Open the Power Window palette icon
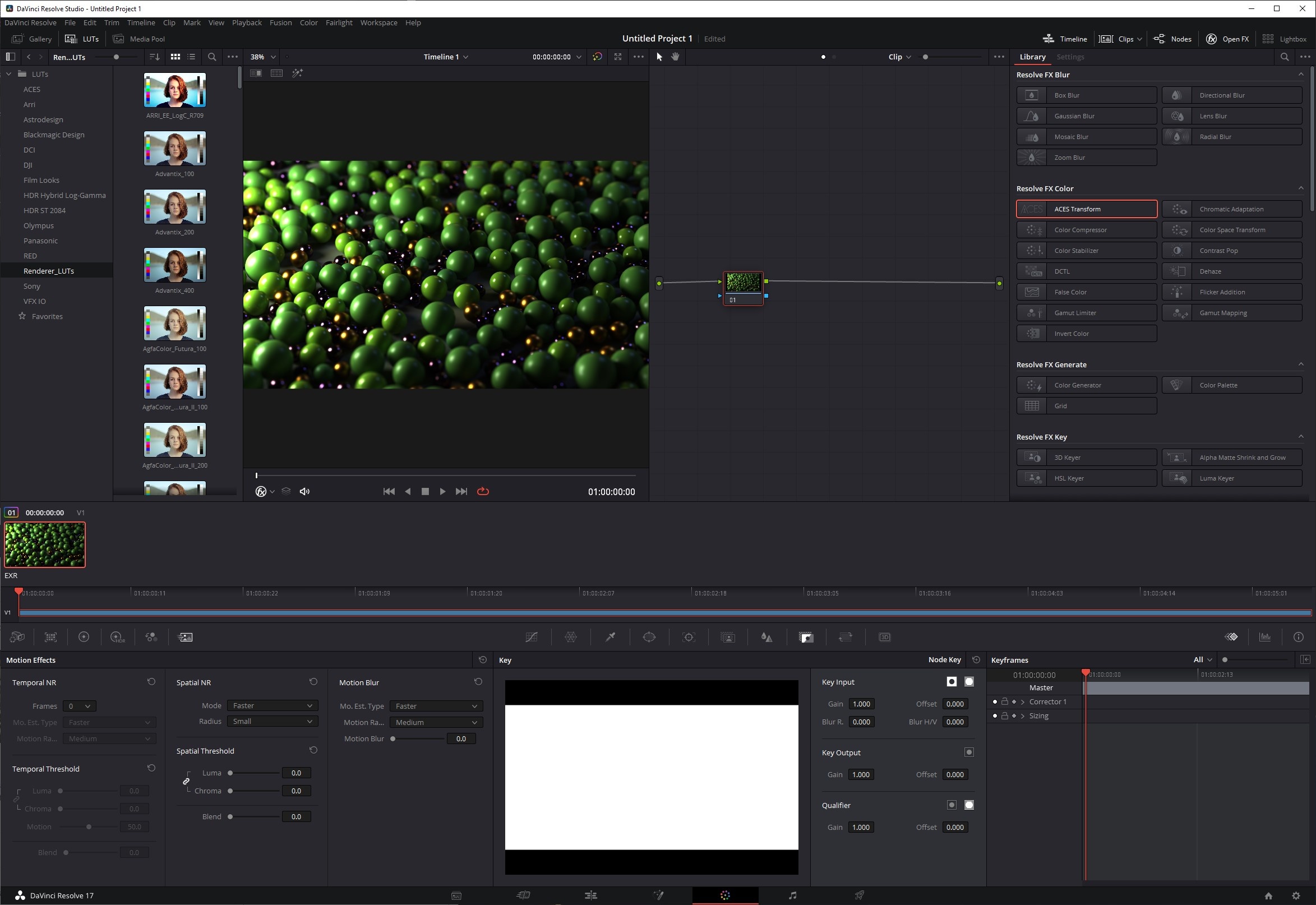 coord(649,638)
